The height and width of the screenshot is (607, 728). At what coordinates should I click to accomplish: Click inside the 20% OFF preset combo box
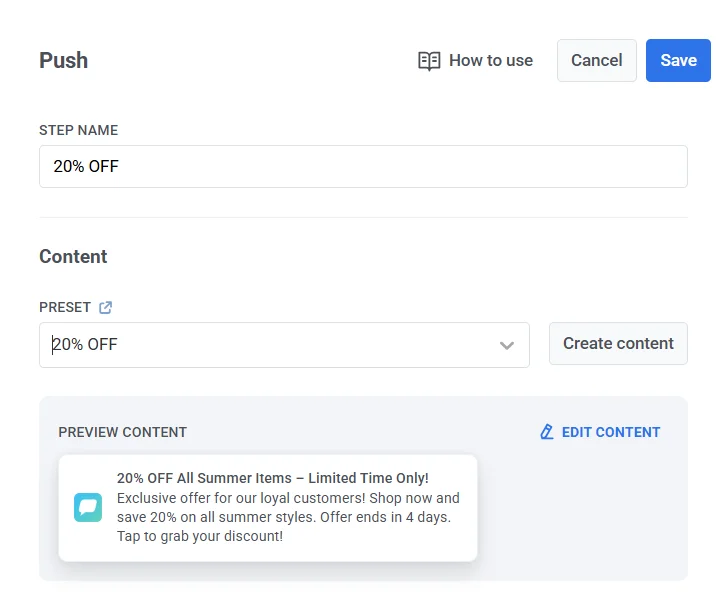[270, 345]
